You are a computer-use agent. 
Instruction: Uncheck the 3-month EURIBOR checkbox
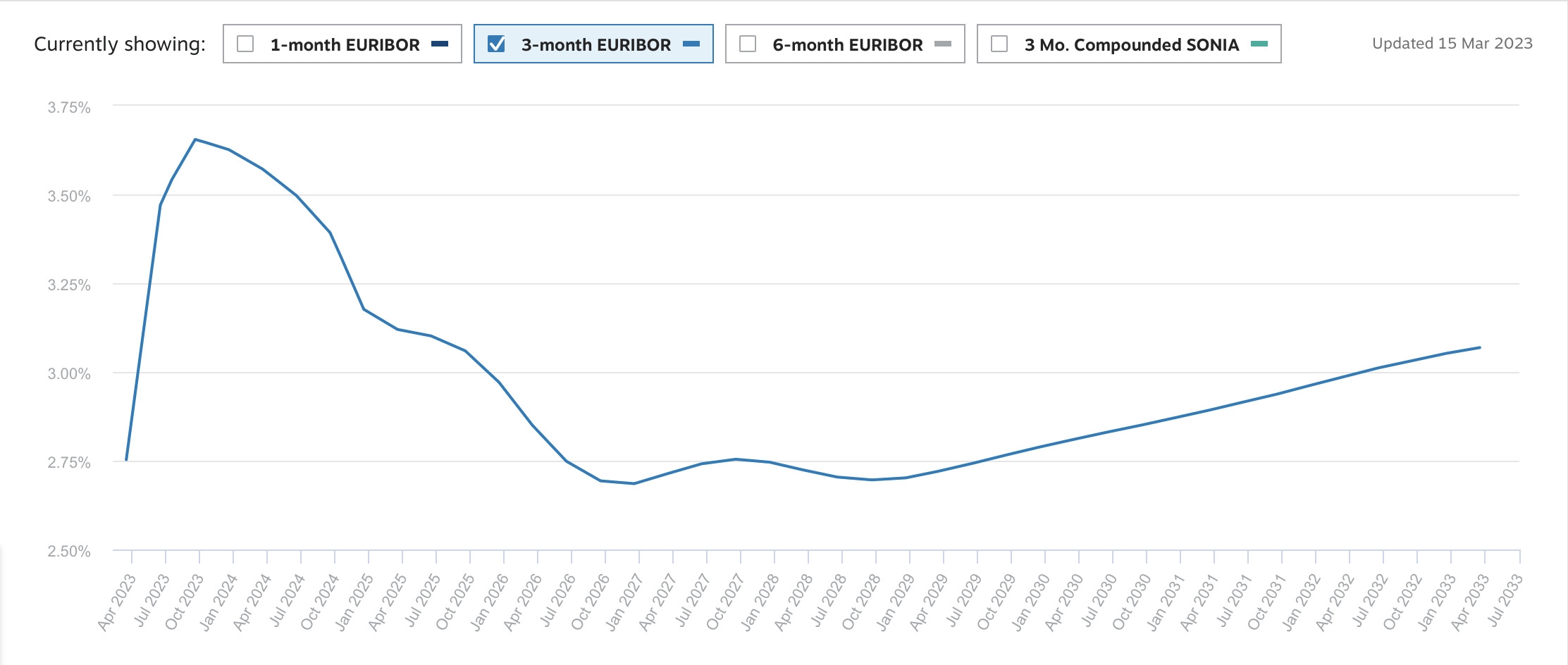[x=496, y=44]
